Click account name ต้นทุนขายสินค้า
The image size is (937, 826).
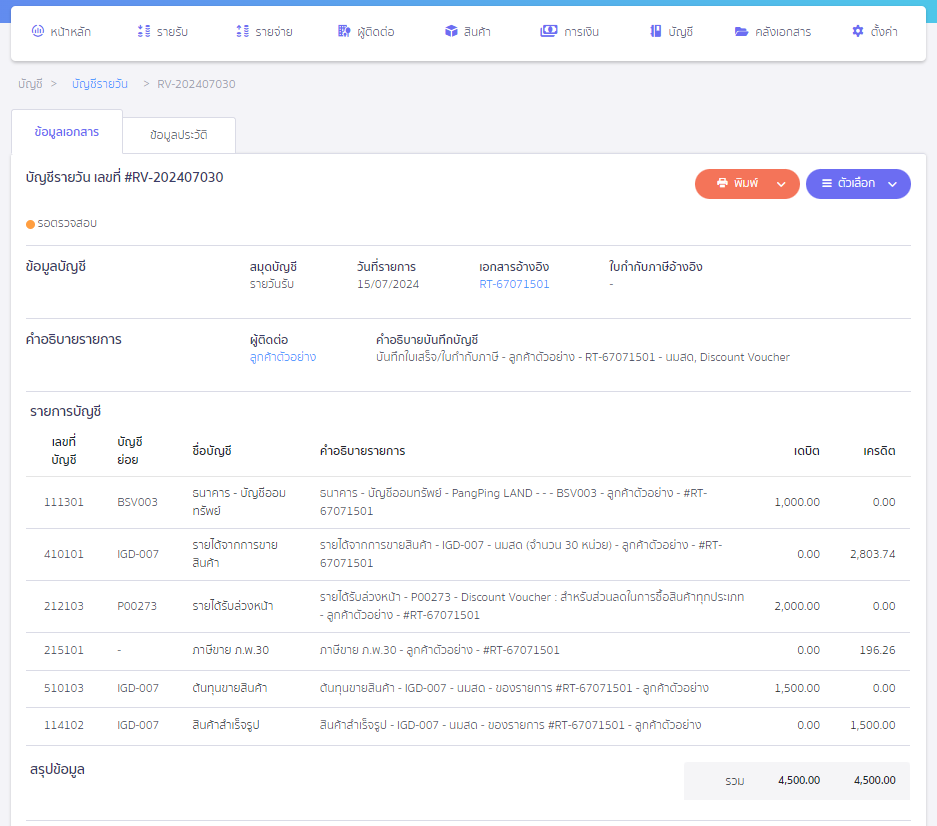coord(229,688)
